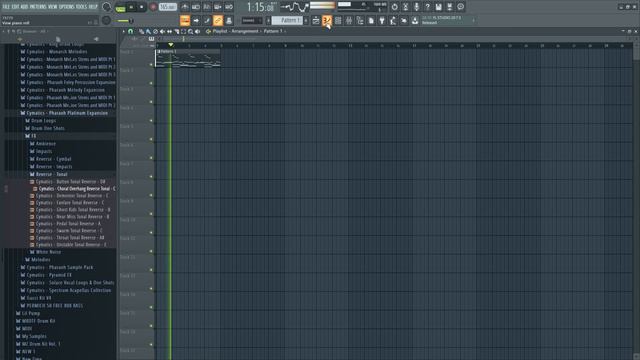
Task: Click the help question mark icon
Action: 427,7
